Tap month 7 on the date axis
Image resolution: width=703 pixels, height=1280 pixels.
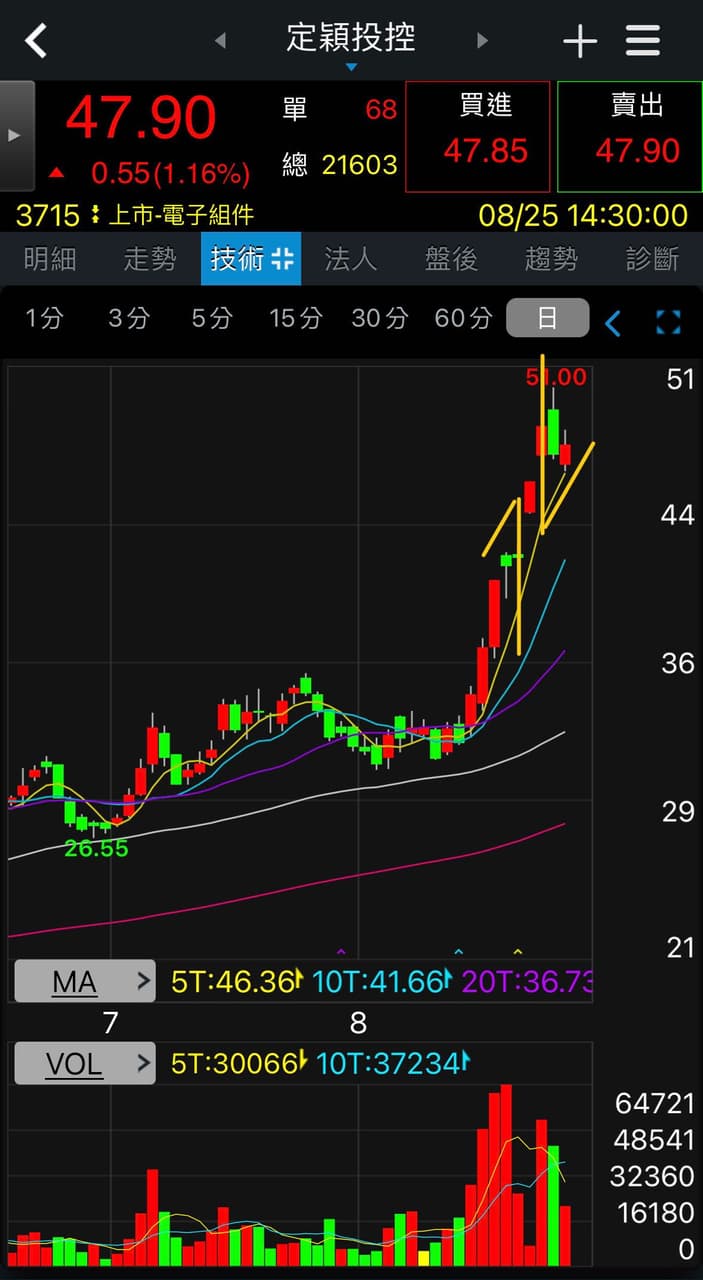coord(110,1023)
